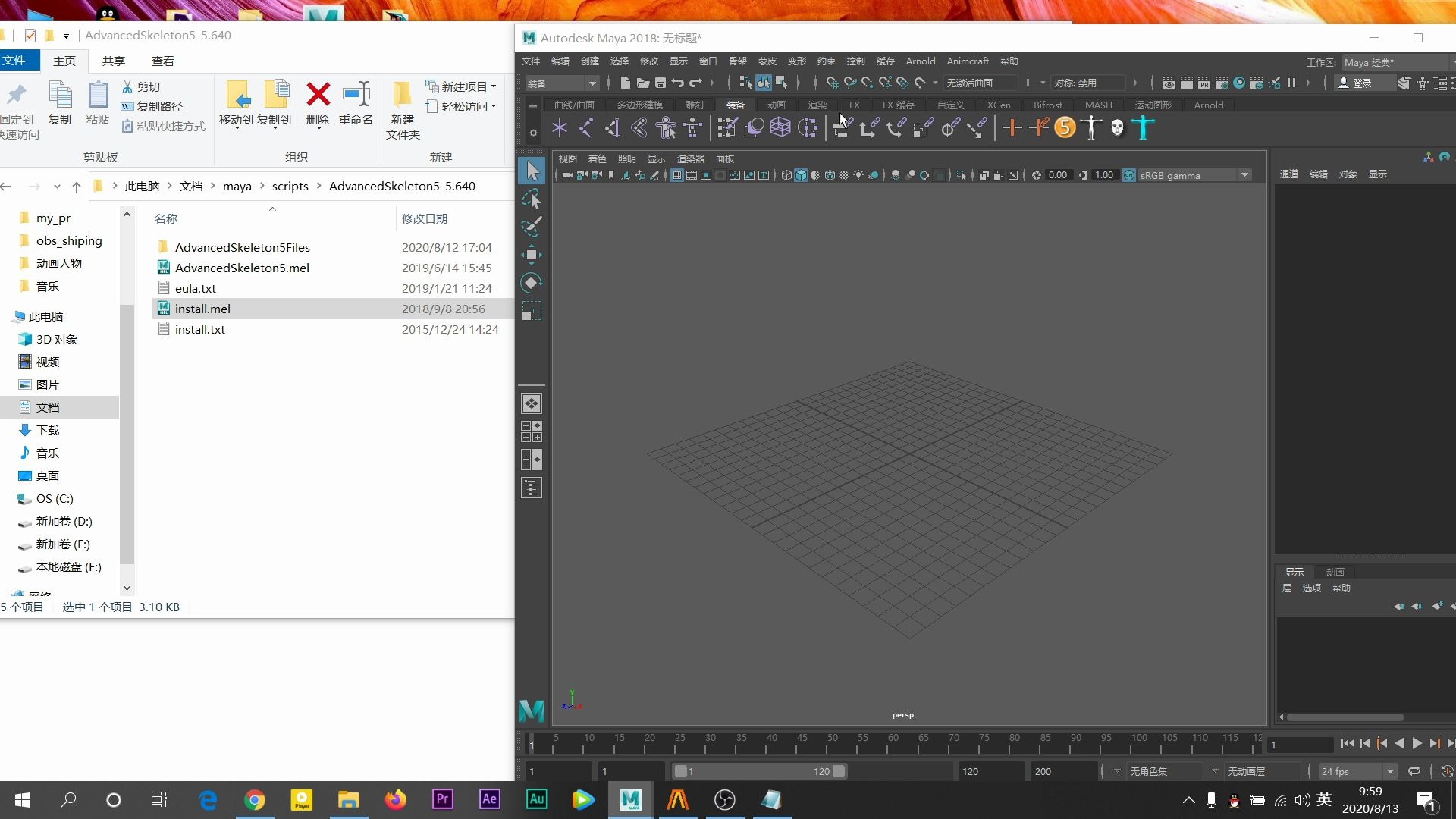Toggle the viewport grid display button
This screenshot has width=1456, height=819.
(677, 175)
